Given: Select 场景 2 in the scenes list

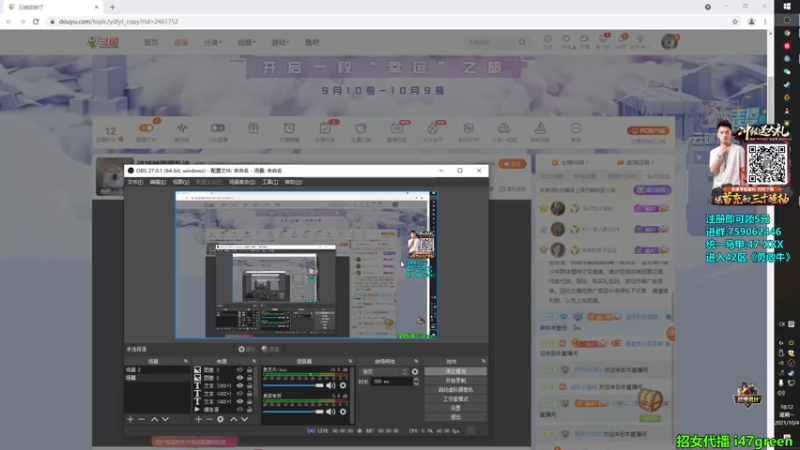Looking at the screenshot, I should [157, 370].
